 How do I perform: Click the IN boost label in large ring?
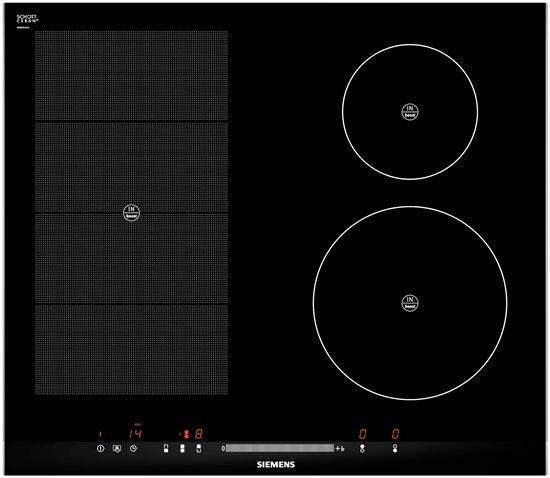pos(410,303)
